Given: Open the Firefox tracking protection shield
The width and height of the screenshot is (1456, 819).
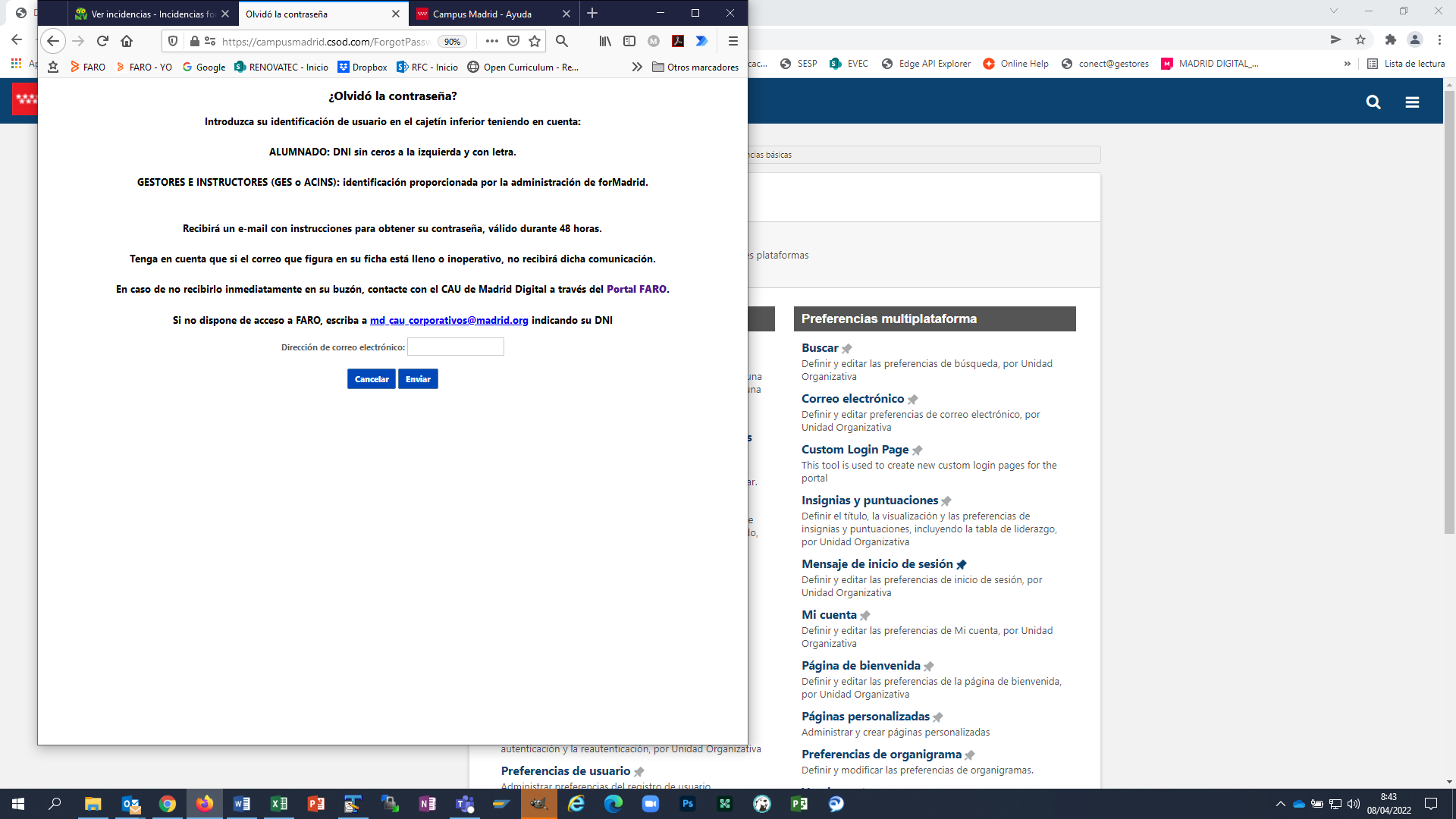Looking at the screenshot, I should pos(173,41).
